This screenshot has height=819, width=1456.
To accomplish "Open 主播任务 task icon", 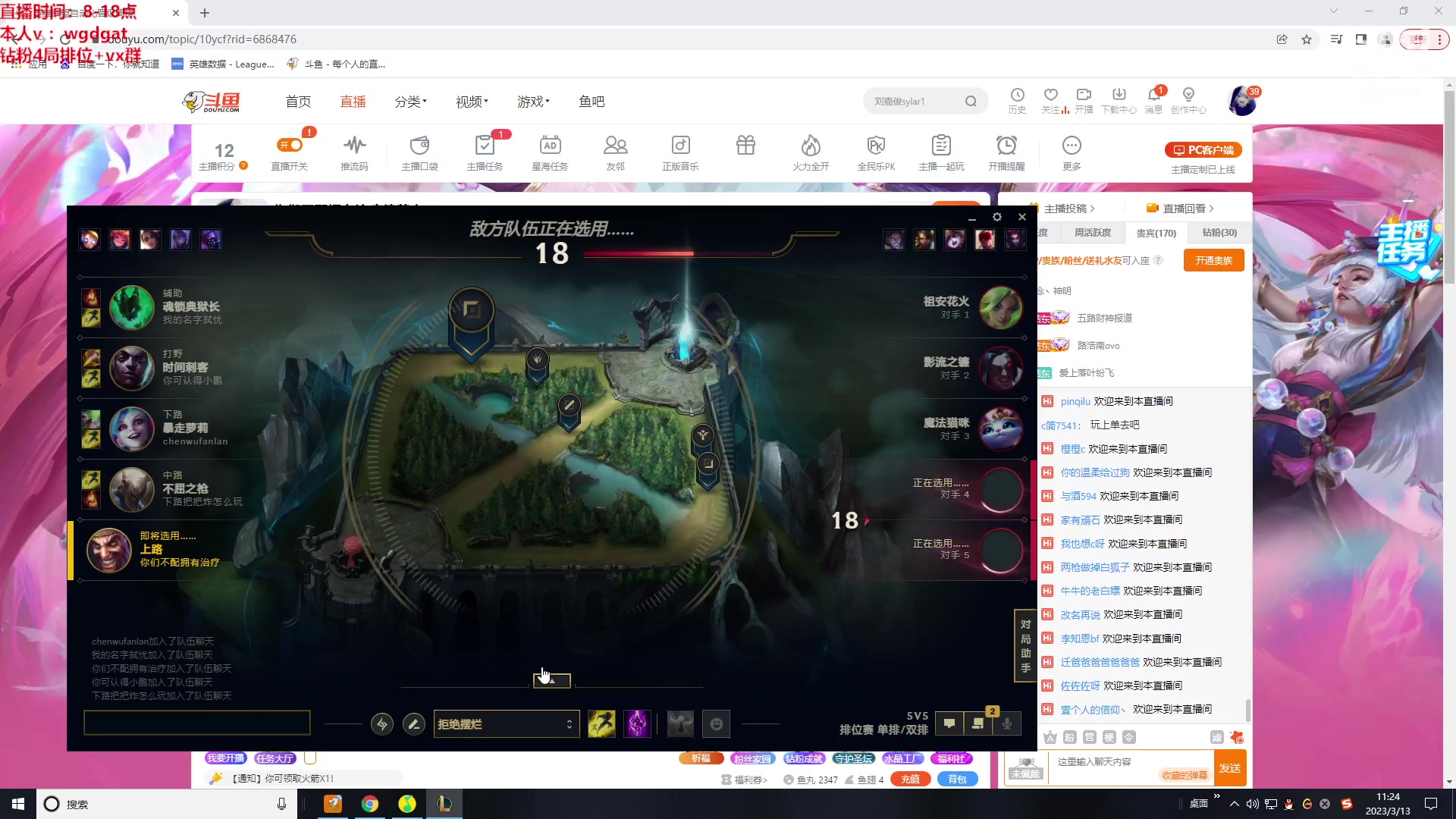I will [485, 145].
